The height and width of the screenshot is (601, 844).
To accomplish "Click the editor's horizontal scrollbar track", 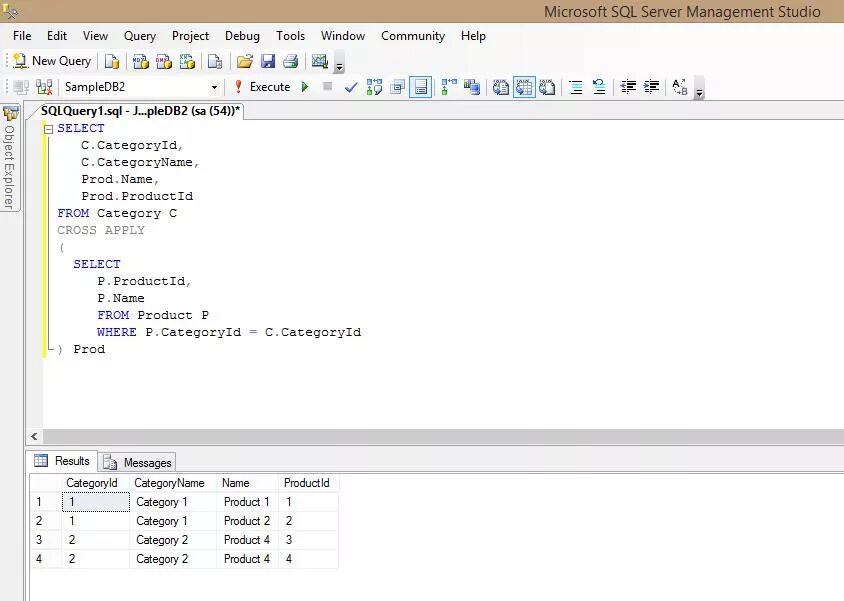I will pyautogui.click(x=443, y=436).
